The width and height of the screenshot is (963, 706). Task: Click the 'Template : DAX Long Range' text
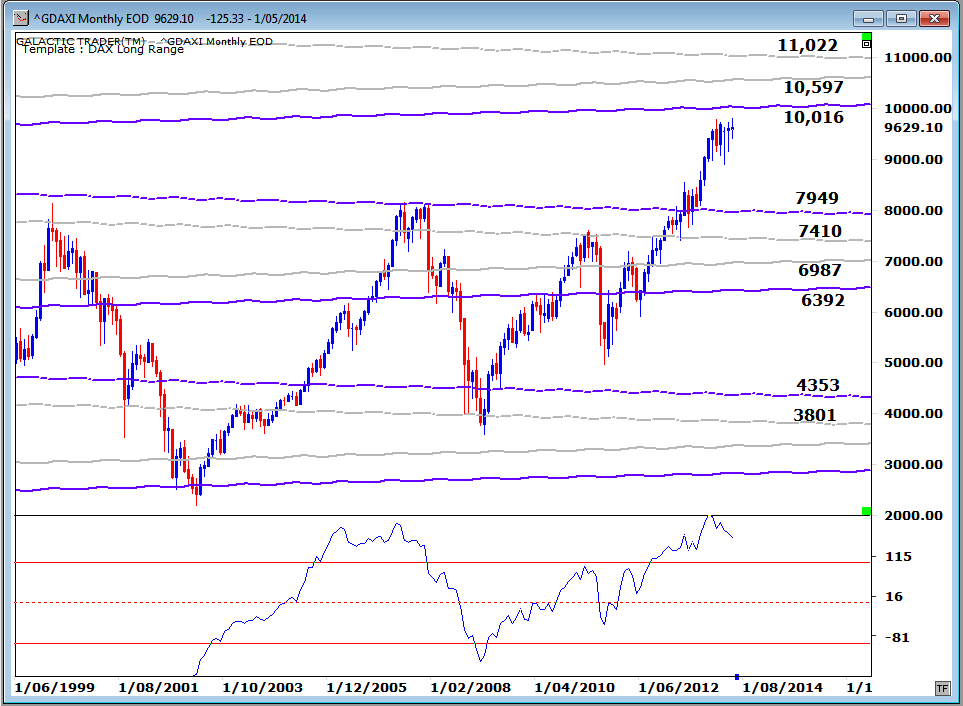[x=103, y=50]
